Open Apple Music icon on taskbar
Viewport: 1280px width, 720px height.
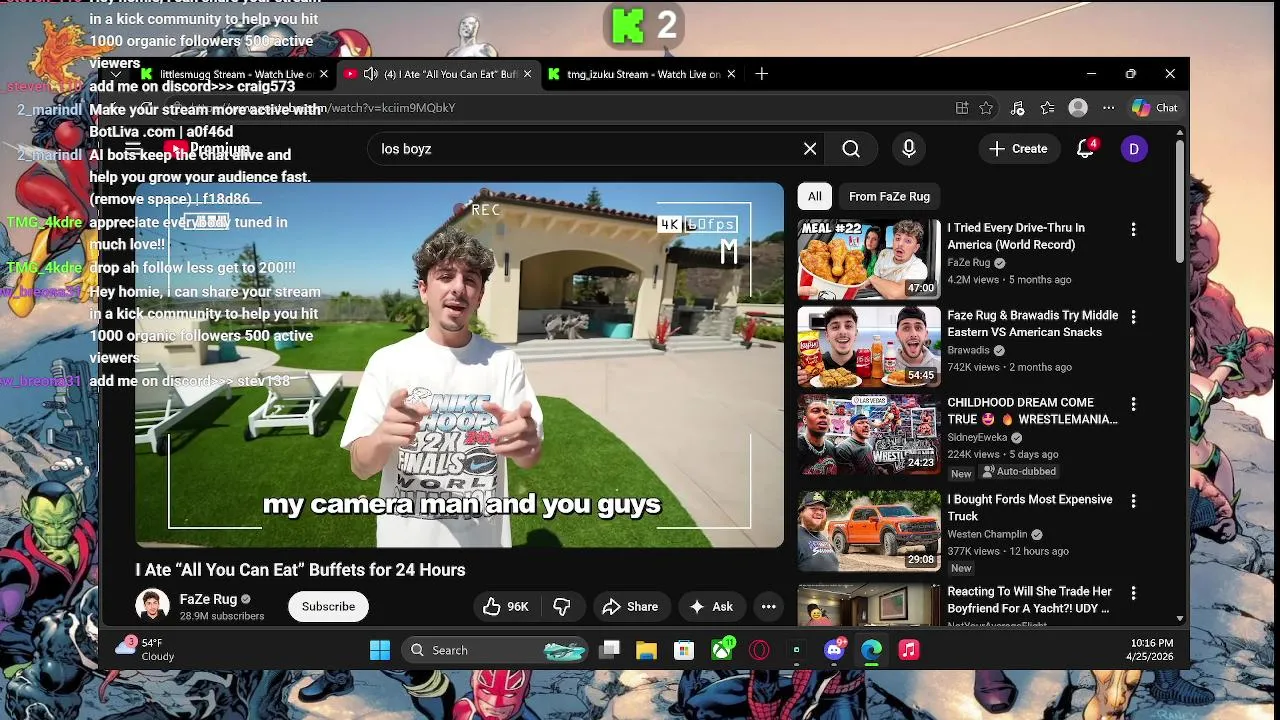(909, 651)
